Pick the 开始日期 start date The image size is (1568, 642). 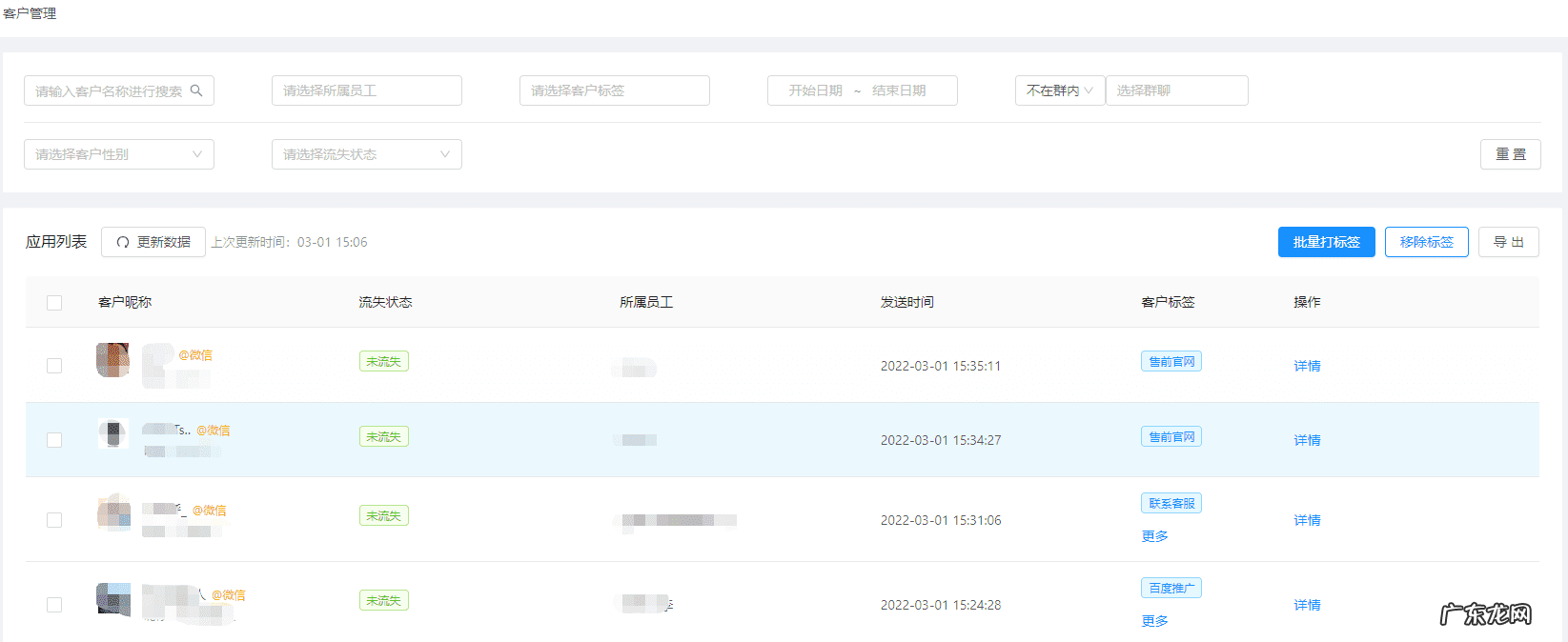point(815,90)
